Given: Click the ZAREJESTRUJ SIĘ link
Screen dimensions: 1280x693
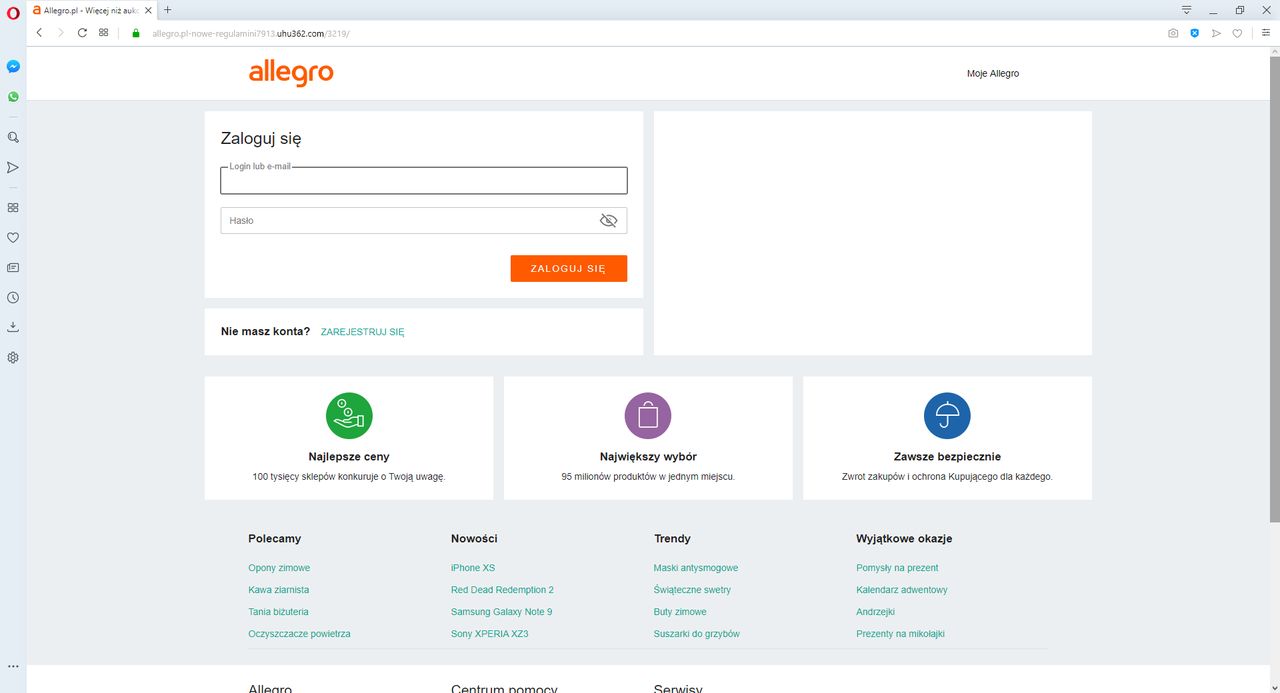Looking at the screenshot, I should (362, 332).
